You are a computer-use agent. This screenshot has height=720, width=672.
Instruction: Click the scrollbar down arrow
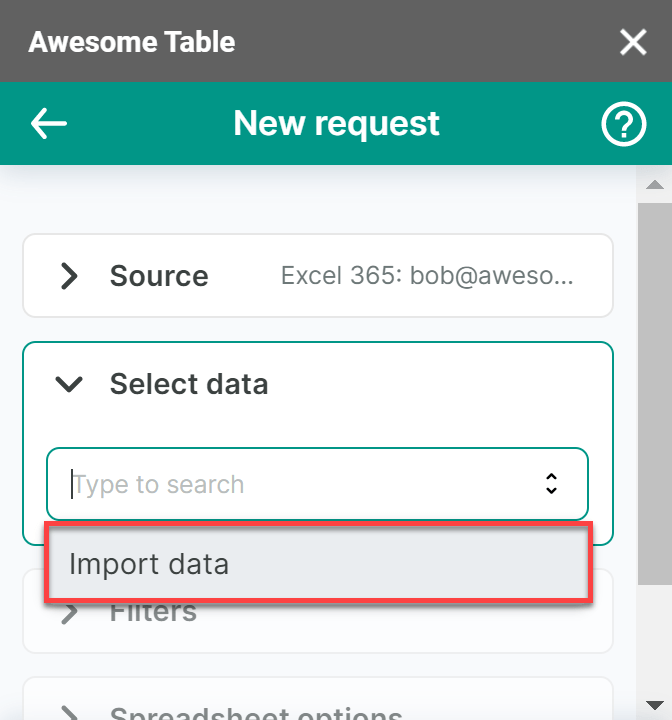pos(655,704)
